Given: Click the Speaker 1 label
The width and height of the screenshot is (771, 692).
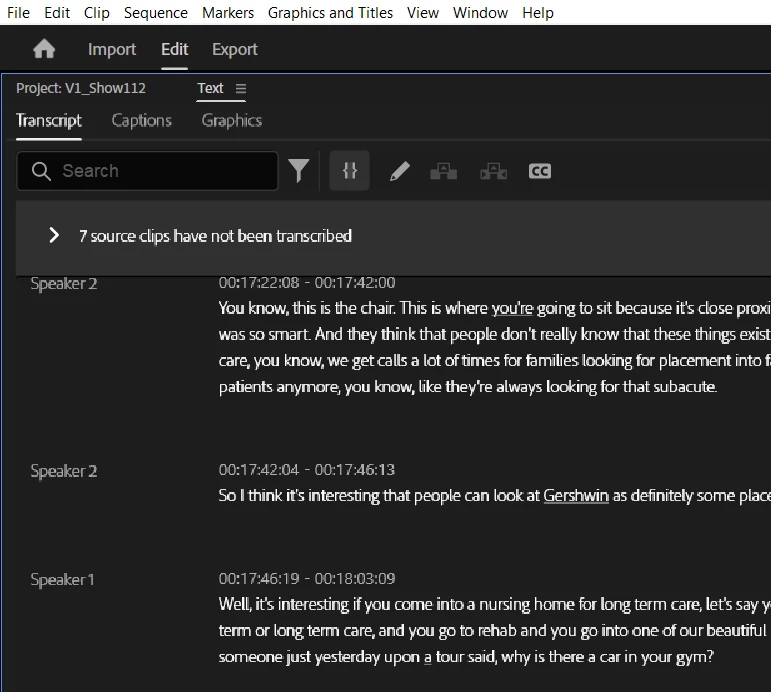Looking at the screenshot, I should [62, 579].
